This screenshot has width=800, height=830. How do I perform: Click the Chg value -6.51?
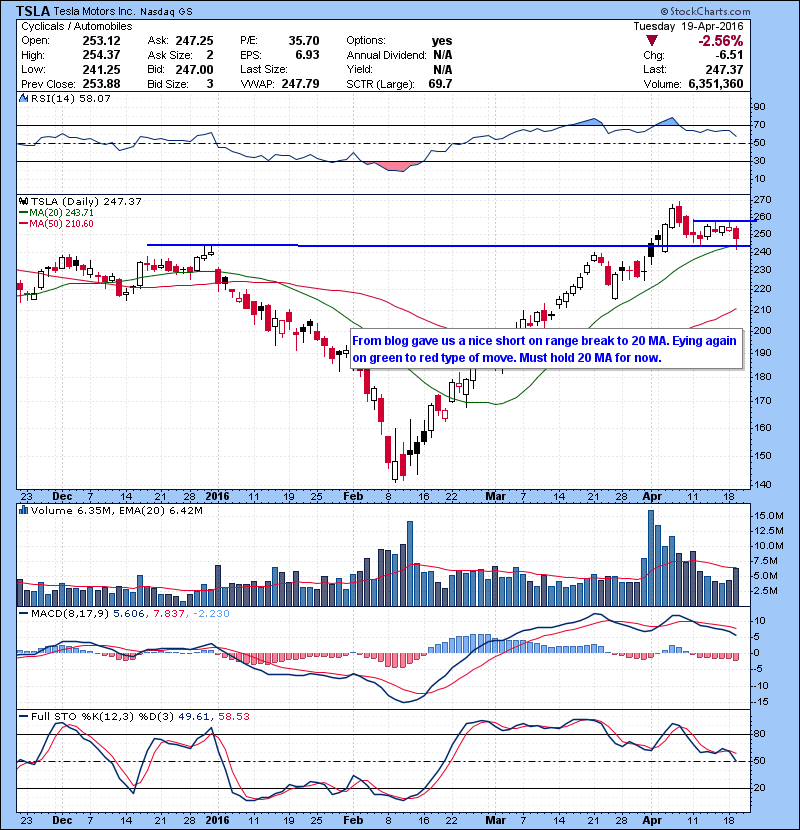click(x=729, y=55)
